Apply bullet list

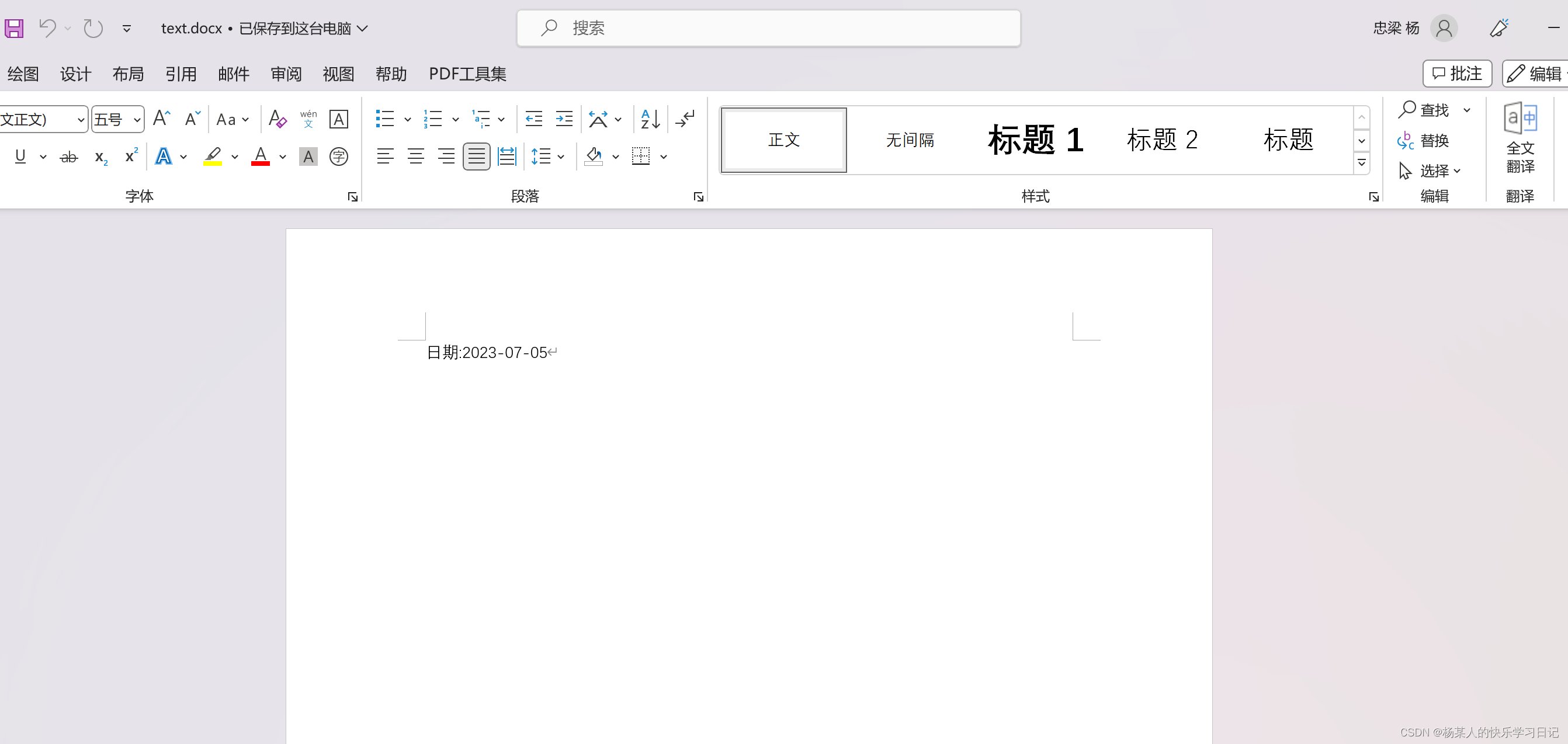pos(384,119)
